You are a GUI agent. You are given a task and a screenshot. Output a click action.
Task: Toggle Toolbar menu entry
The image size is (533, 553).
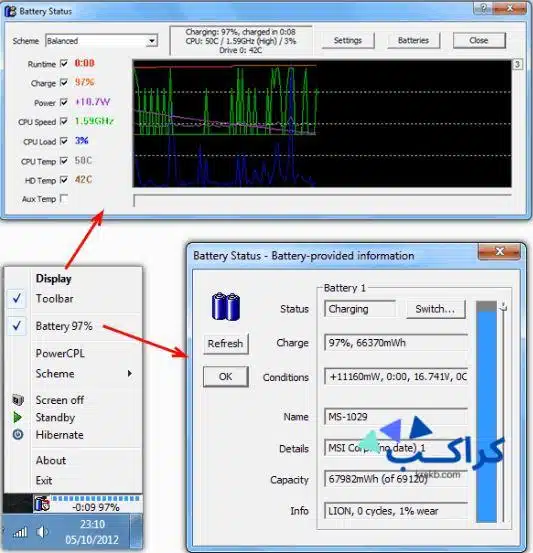coord(54,299)
